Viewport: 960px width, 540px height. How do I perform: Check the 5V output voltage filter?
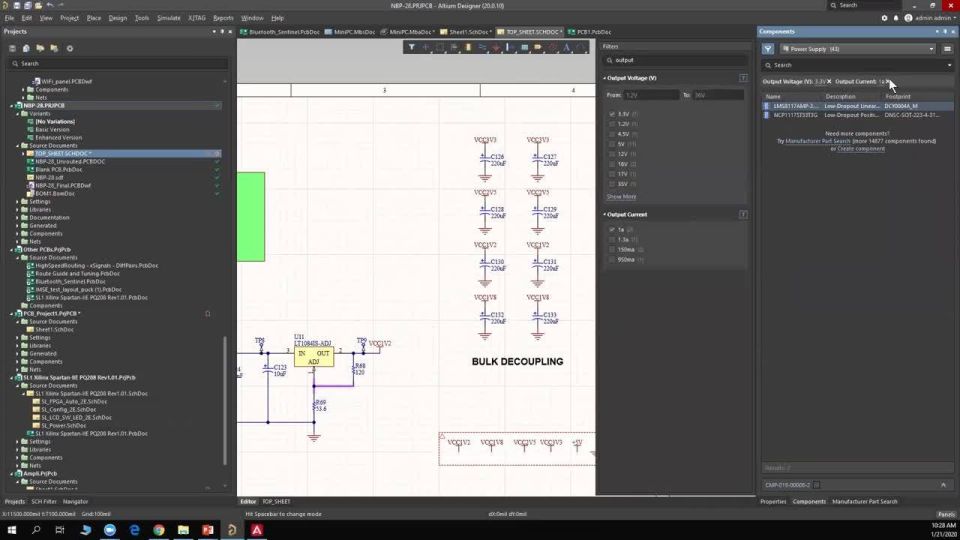[612, 144]
